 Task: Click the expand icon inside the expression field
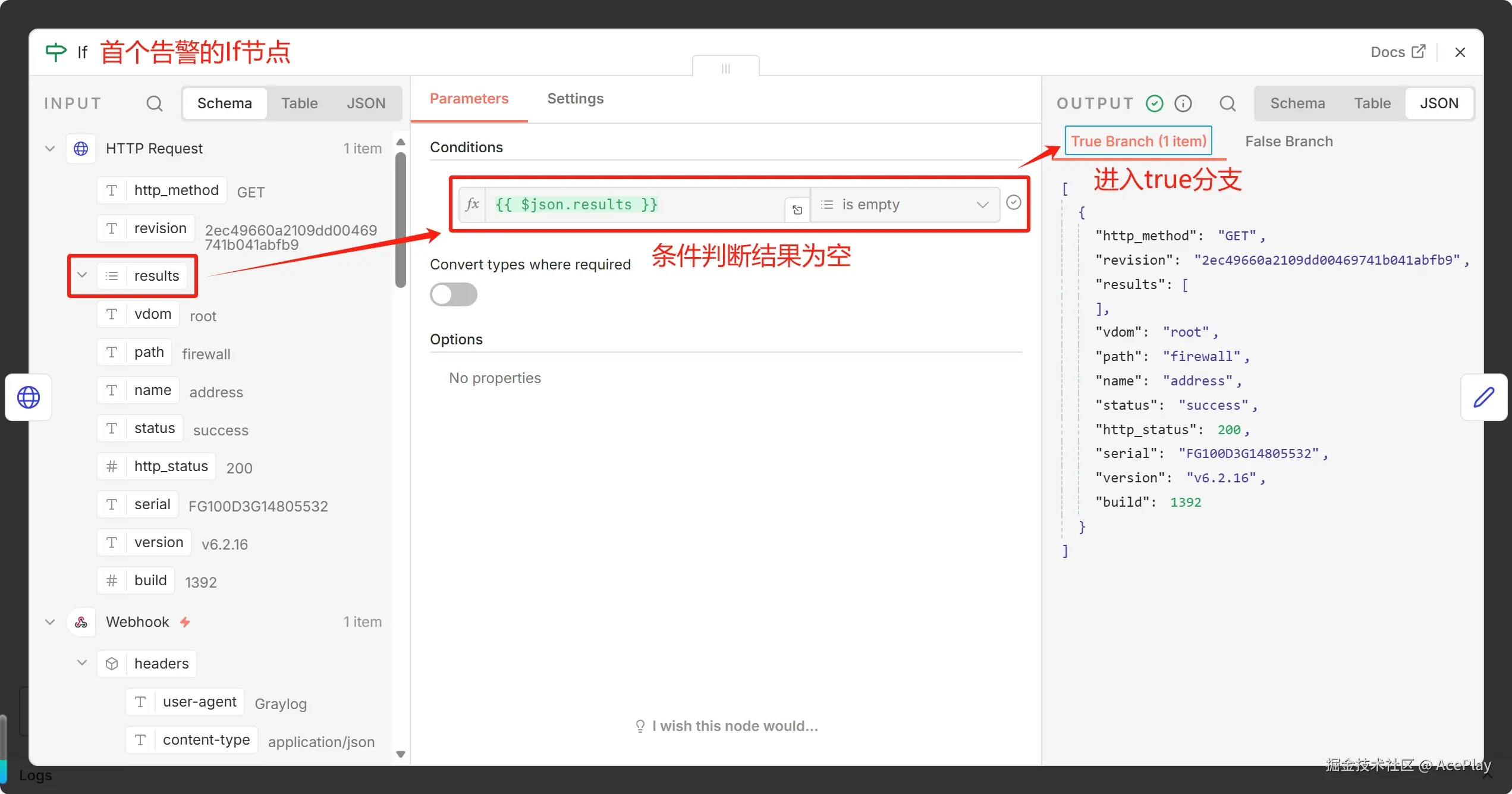tap(797, 209)
